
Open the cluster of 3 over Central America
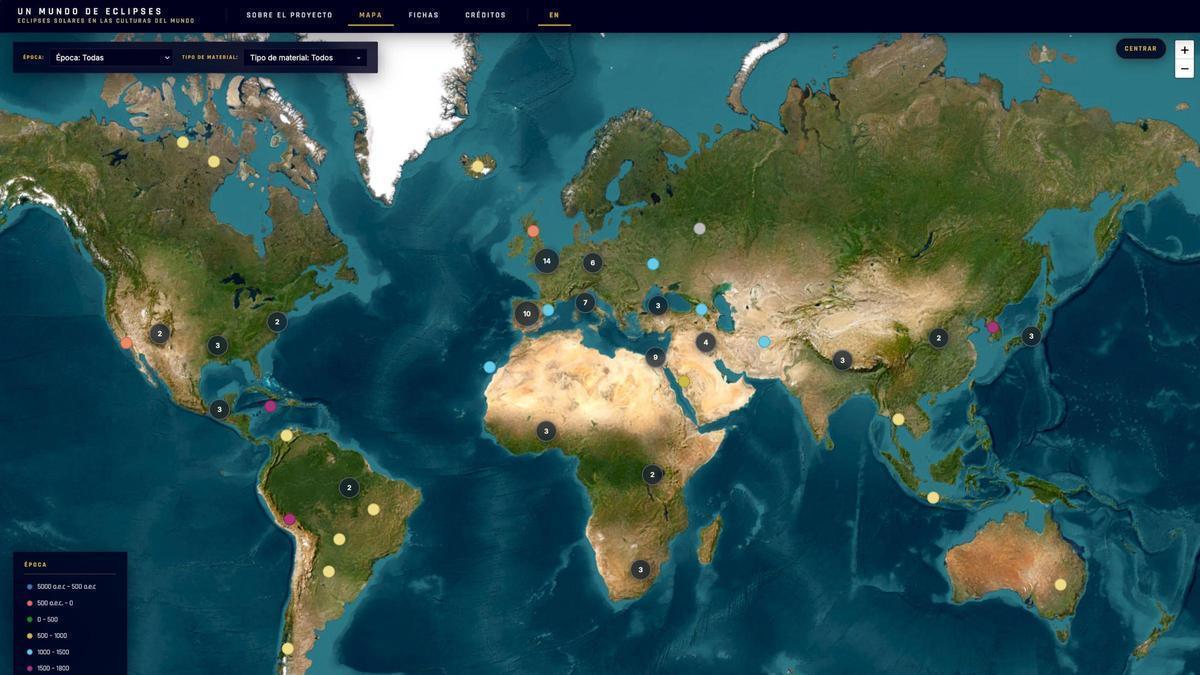[x=219, y=409]
